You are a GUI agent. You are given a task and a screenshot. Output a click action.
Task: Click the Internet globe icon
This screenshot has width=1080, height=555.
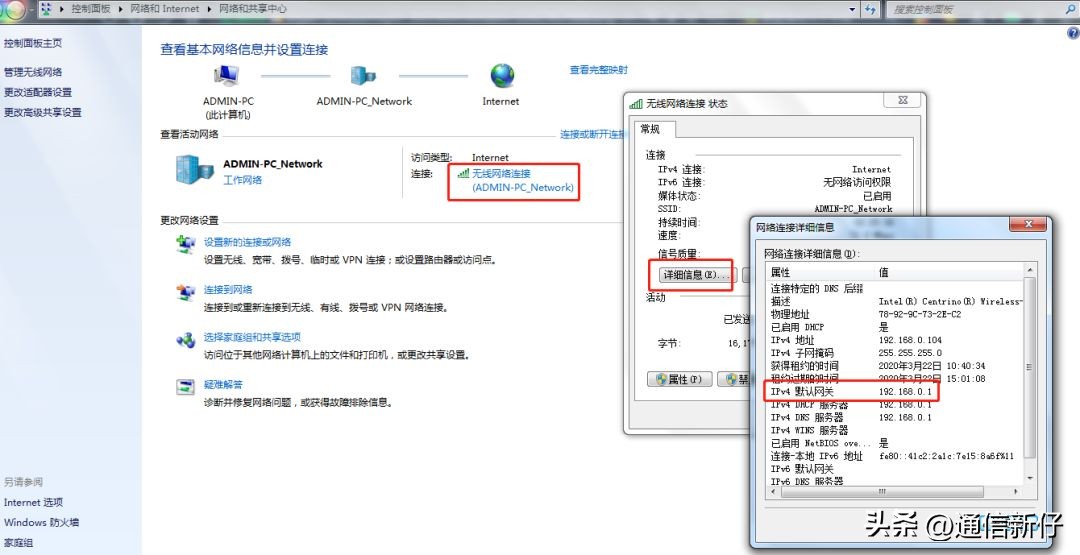[502, 76]
